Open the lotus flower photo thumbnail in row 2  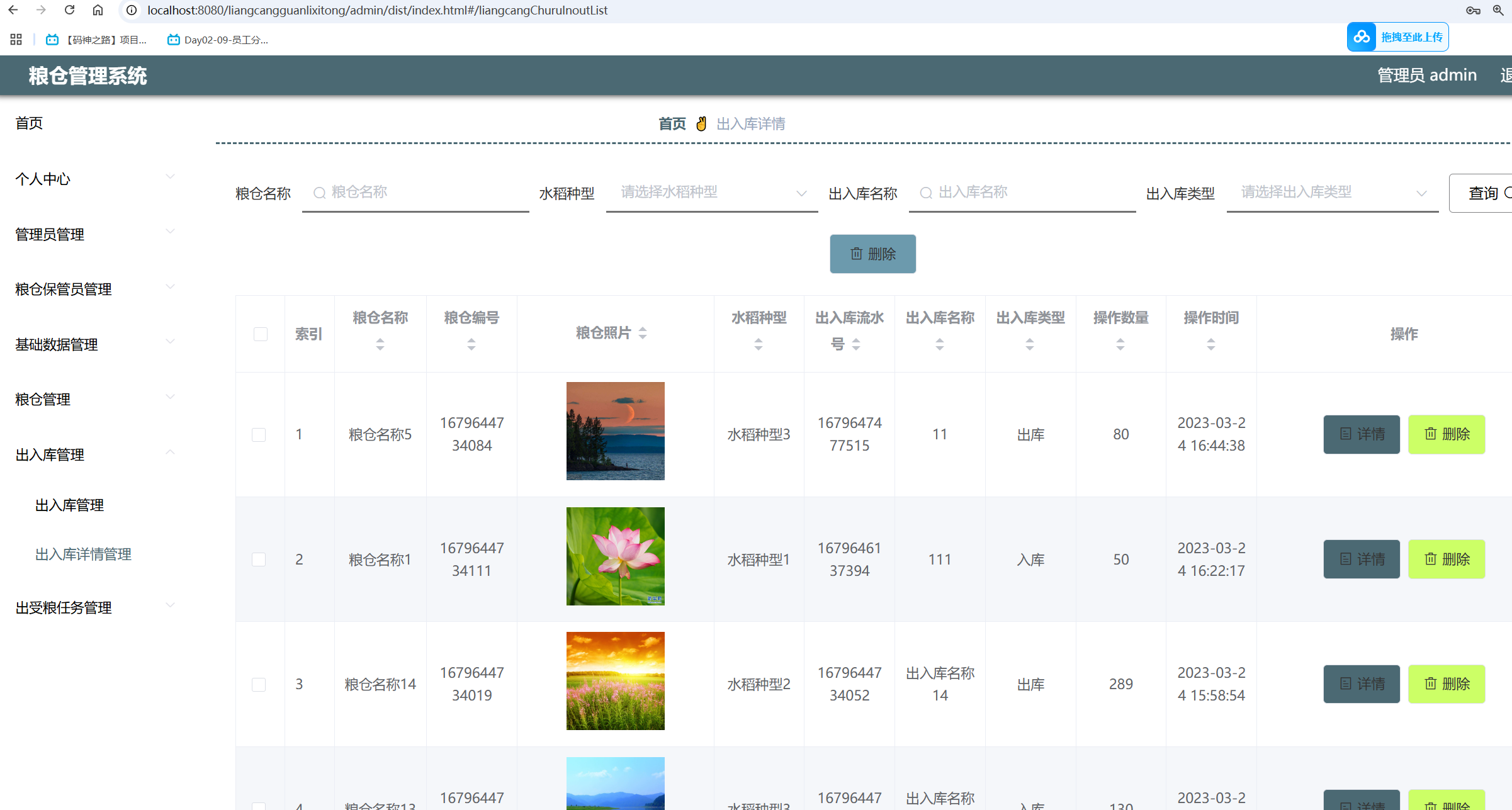coord(616,556)
